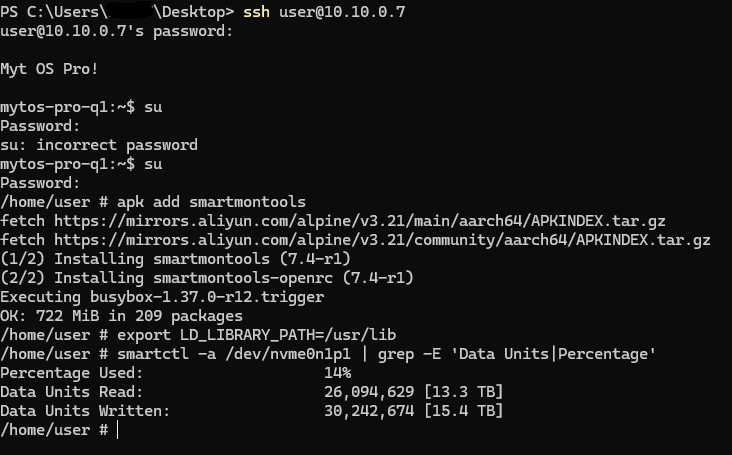Click the 14% value

click(337, 372)
